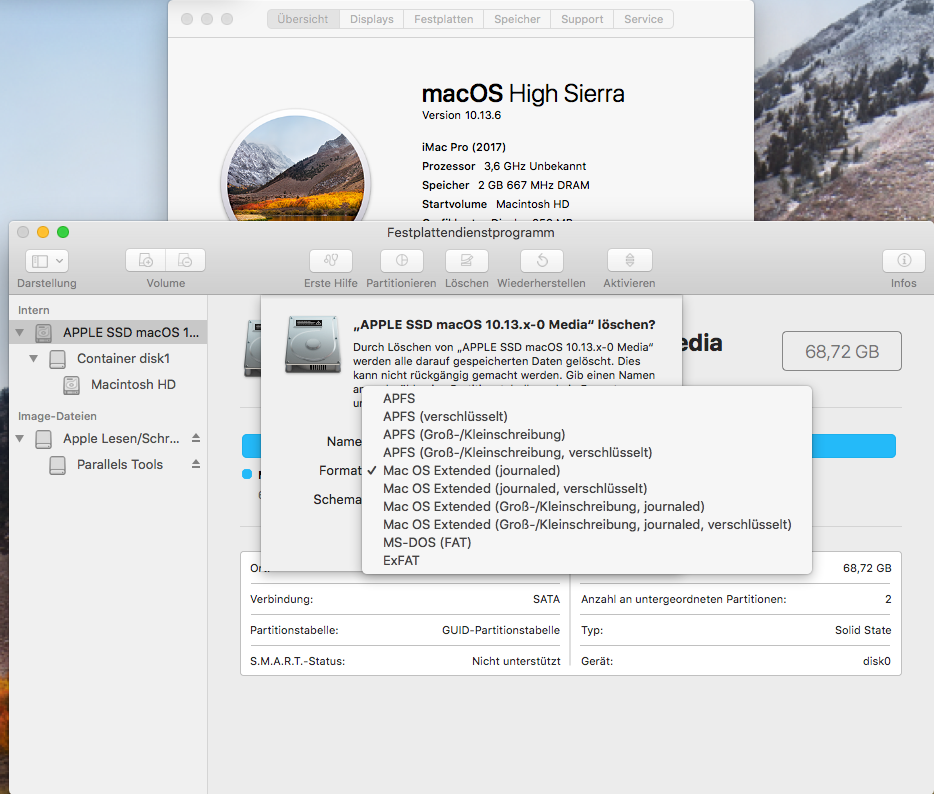Click the Version 10.13.6 text
Image resolution: width=934 pixels, height=794 pixels.
point(462,115)
